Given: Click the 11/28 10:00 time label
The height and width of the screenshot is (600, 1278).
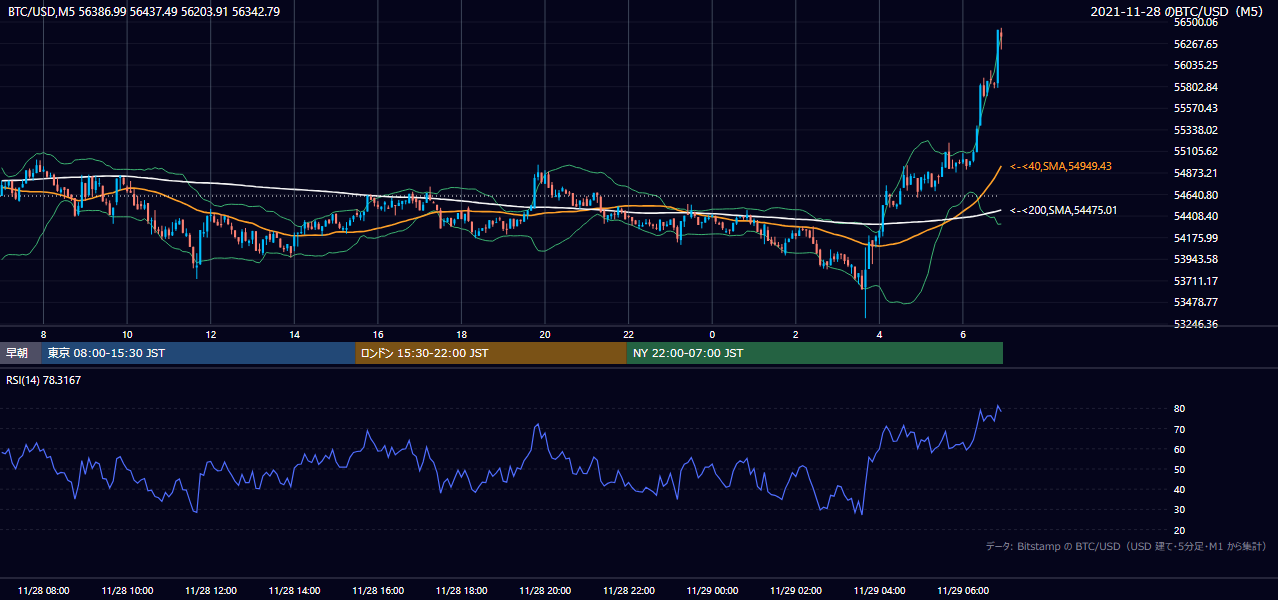Looking at the screenshot, I should 127,591.
